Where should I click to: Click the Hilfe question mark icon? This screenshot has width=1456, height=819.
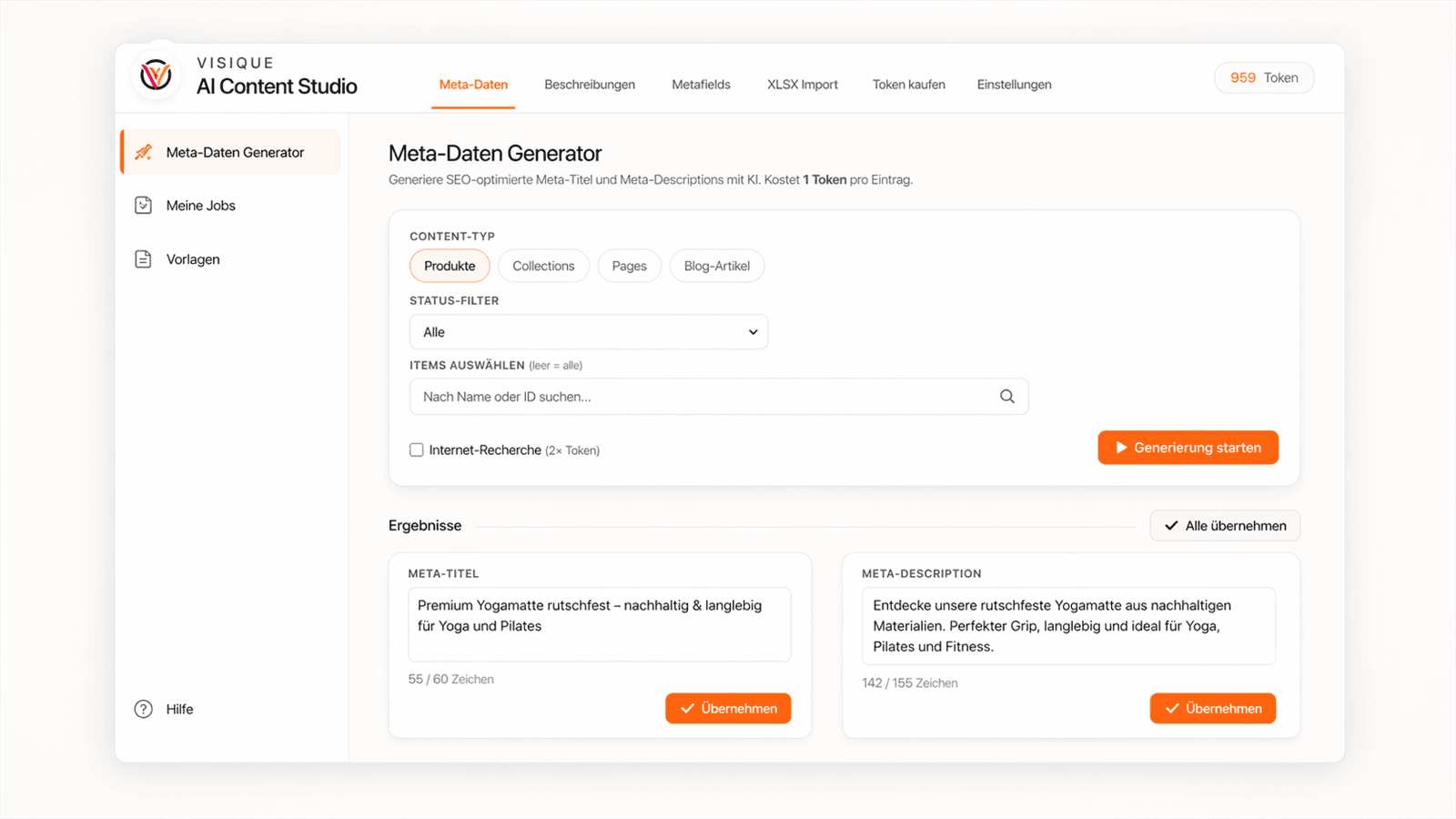pyautogui.click(x=143, y=709)
